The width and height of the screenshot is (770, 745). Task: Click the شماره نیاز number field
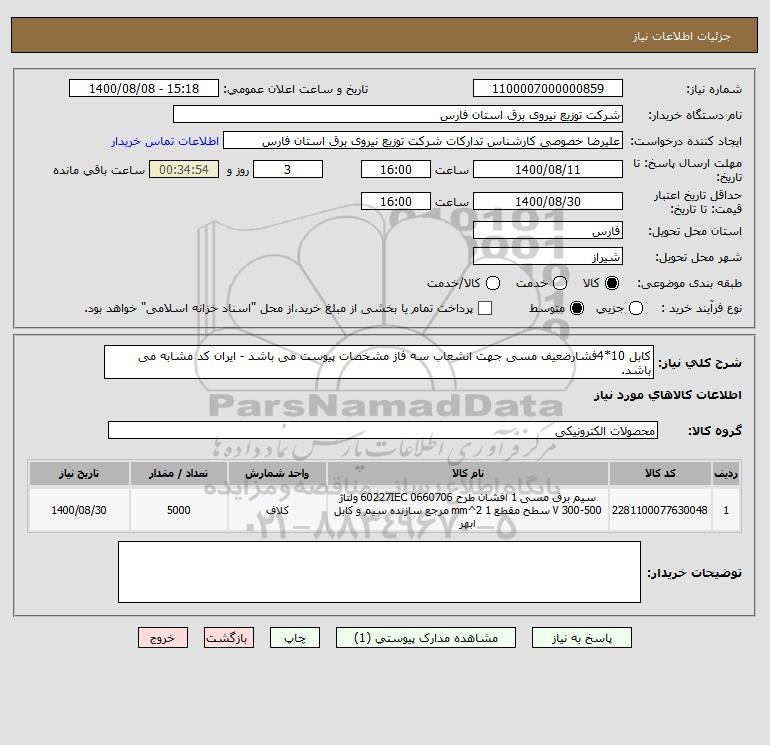click(x=548, y=89)
